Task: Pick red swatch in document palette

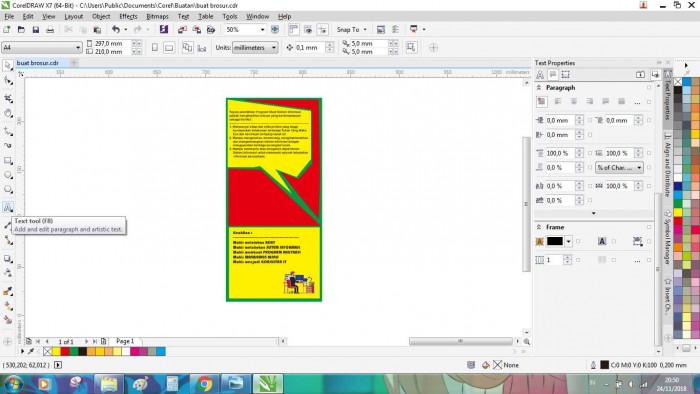Action: tap(65, 352)
